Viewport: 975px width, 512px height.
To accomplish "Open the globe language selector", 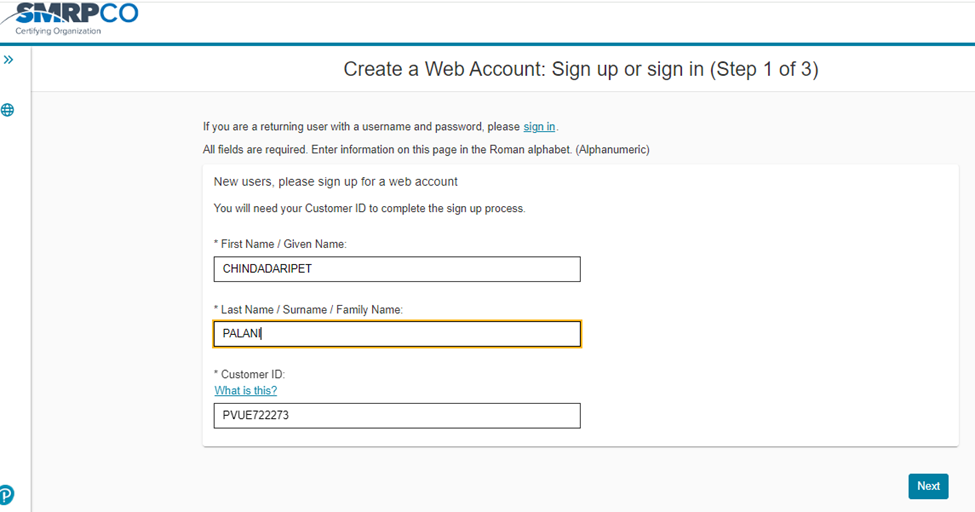I will pos(8,110).
